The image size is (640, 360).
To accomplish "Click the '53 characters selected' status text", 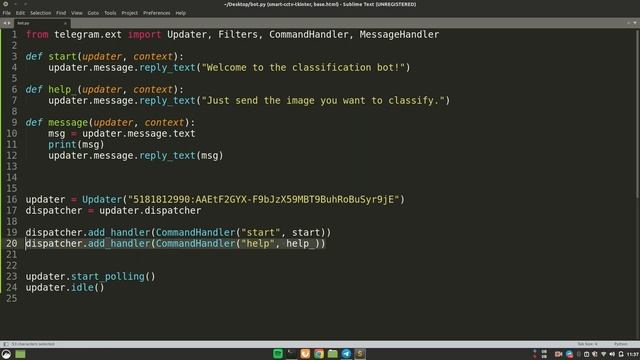I will click(x=33, y=344).
